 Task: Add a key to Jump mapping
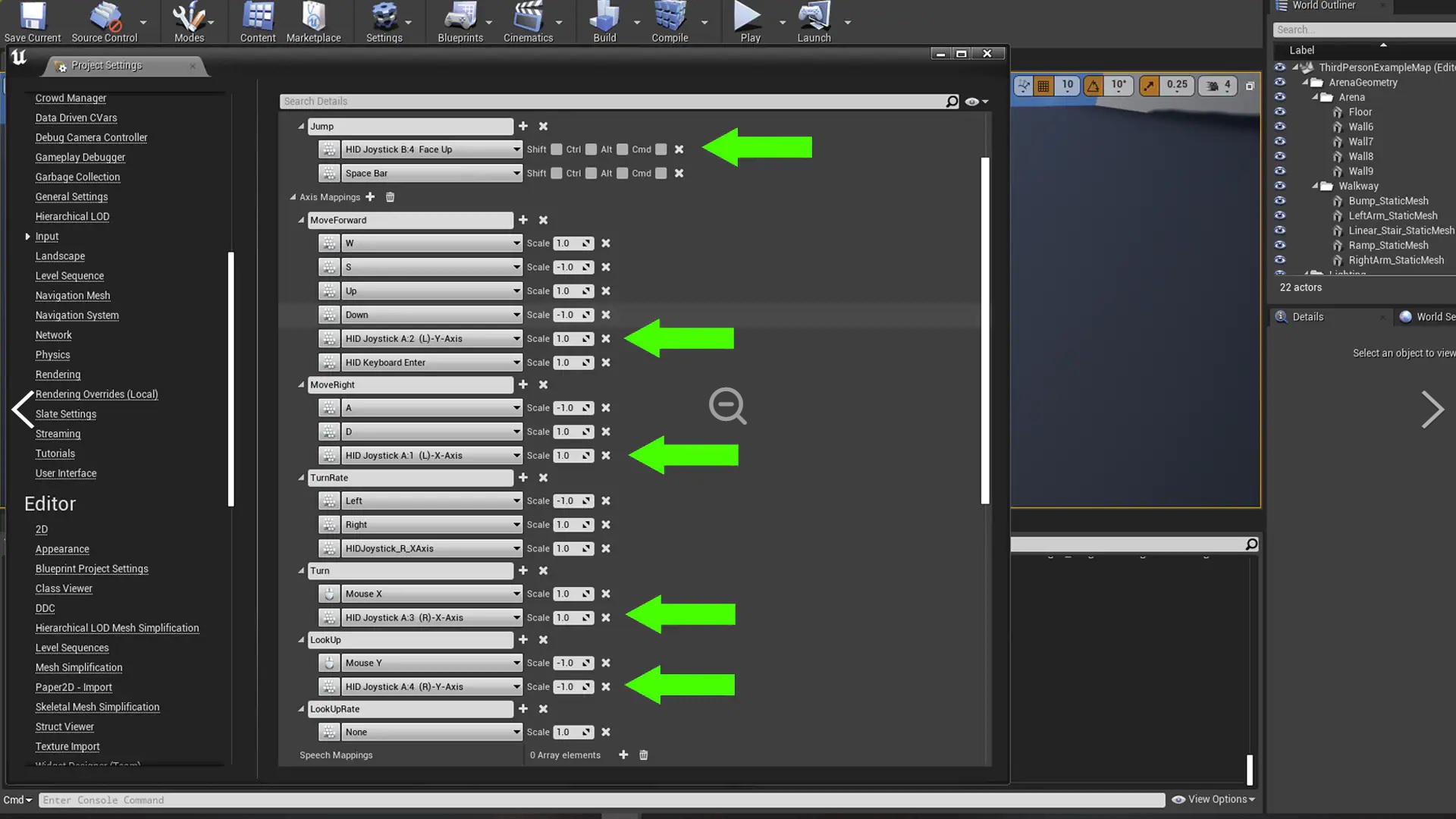(x=522, y=127)
